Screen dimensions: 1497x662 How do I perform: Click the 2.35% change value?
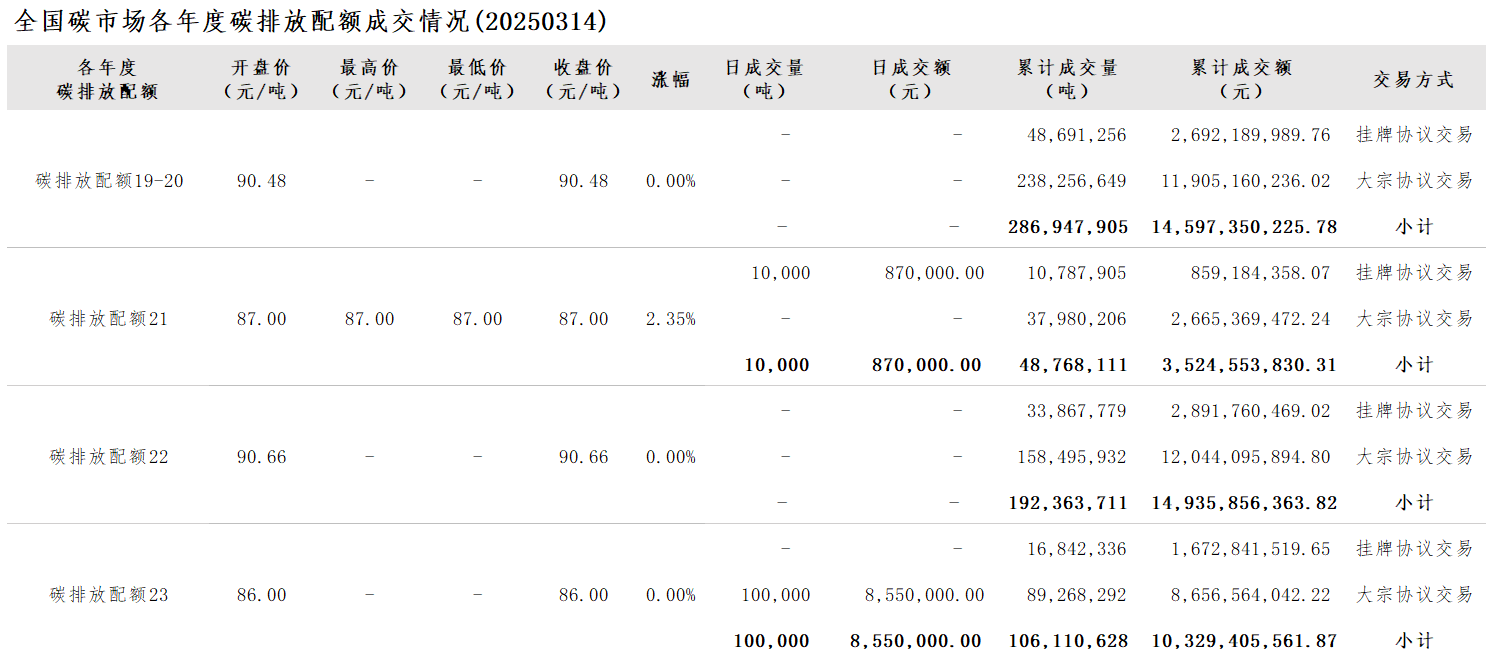click(671, 319)
